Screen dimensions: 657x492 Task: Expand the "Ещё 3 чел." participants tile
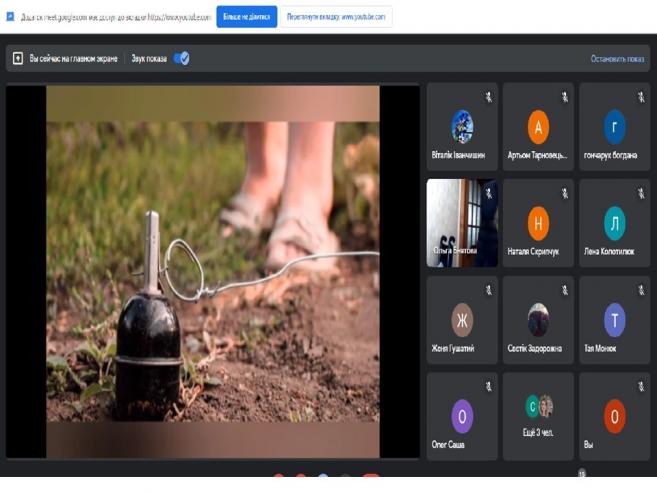538,416
